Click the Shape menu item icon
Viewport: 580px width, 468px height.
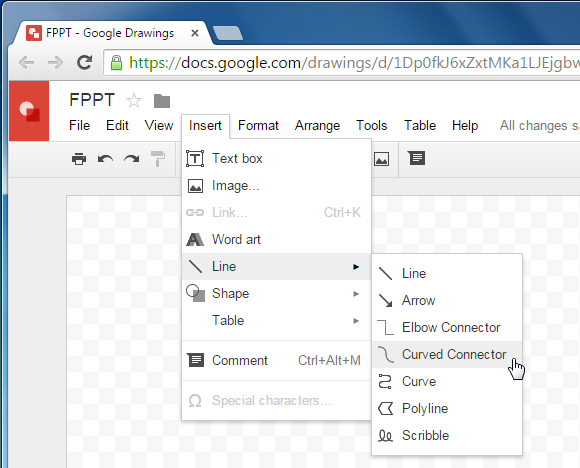(195, 293)
